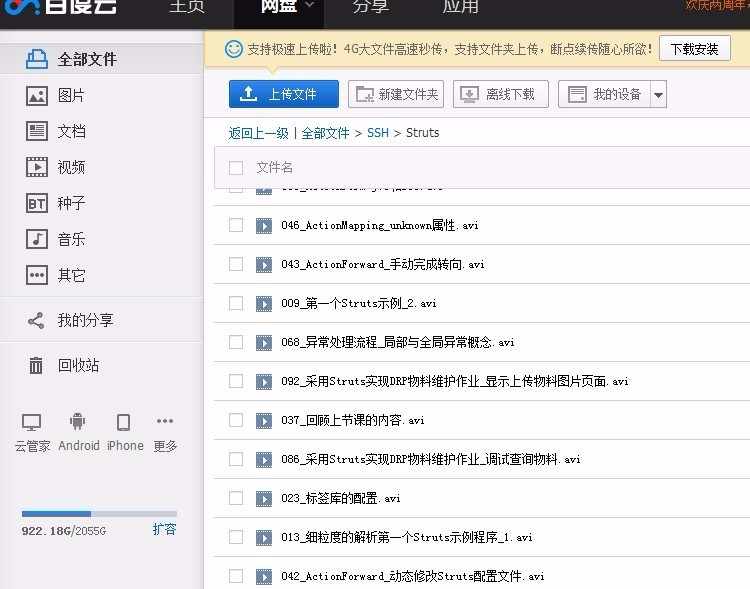Viewport: 750px width, 589px height.
Task: Click the 全部文件 drive icon in sidebar
Action: point(36,59)
